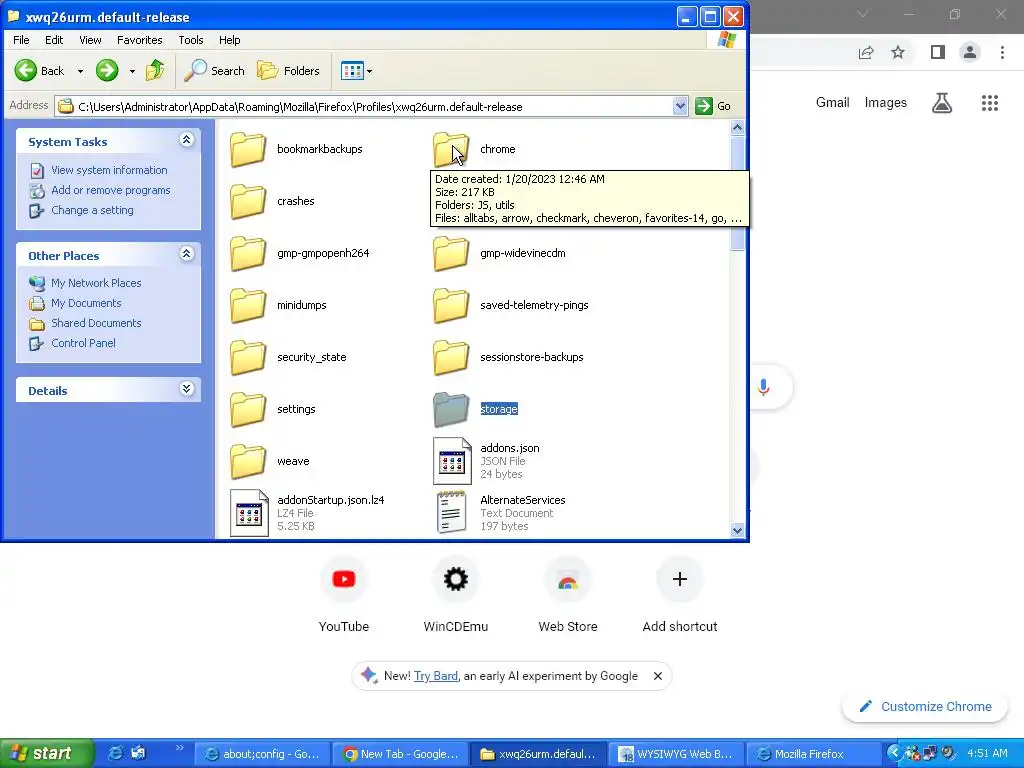Open Views dropdown arrow
Image resolution: width=1024 pixels, height=768 pixels.
tap(370, 71)
